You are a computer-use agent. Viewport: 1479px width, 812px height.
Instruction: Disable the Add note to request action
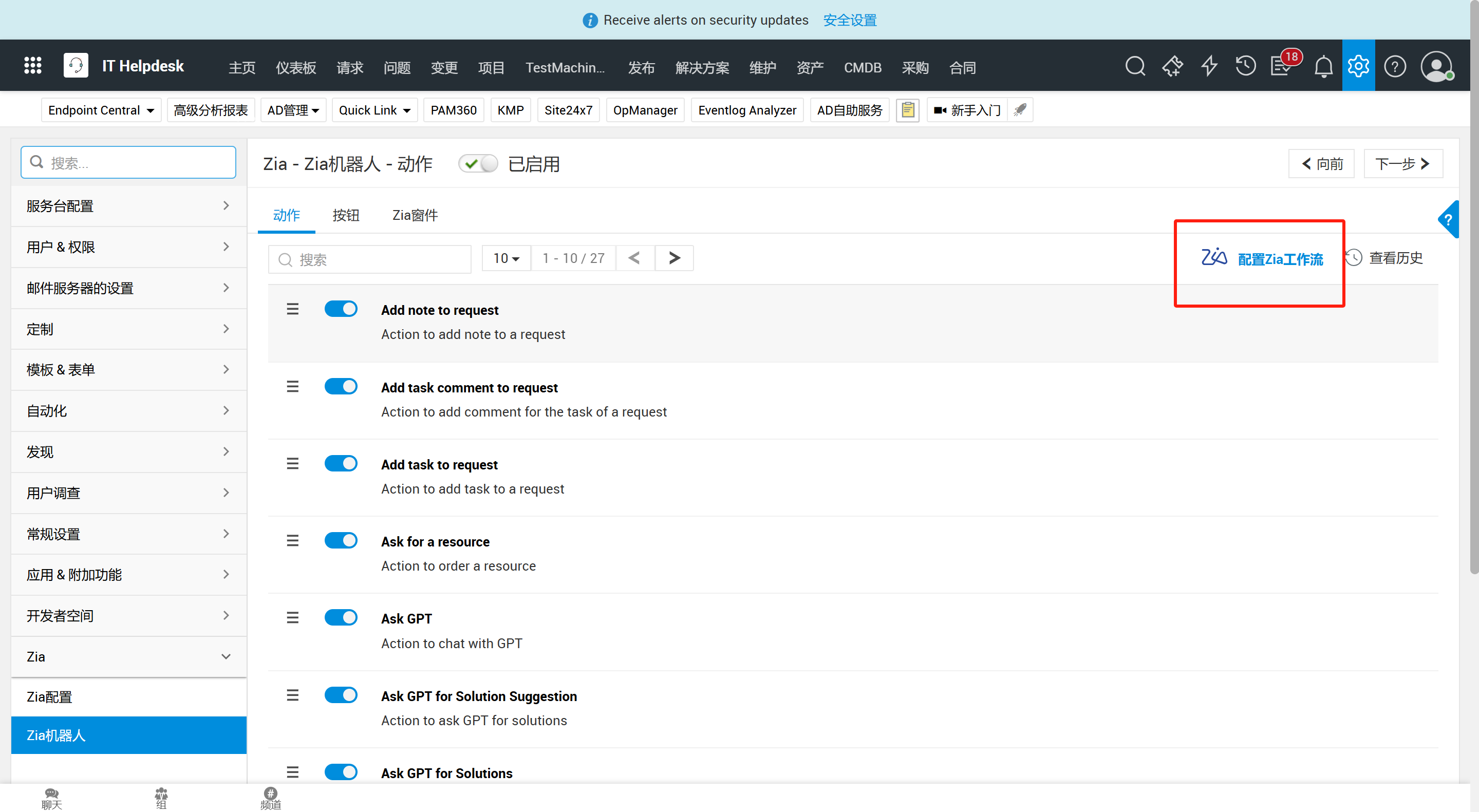click(x=341, y=309)
